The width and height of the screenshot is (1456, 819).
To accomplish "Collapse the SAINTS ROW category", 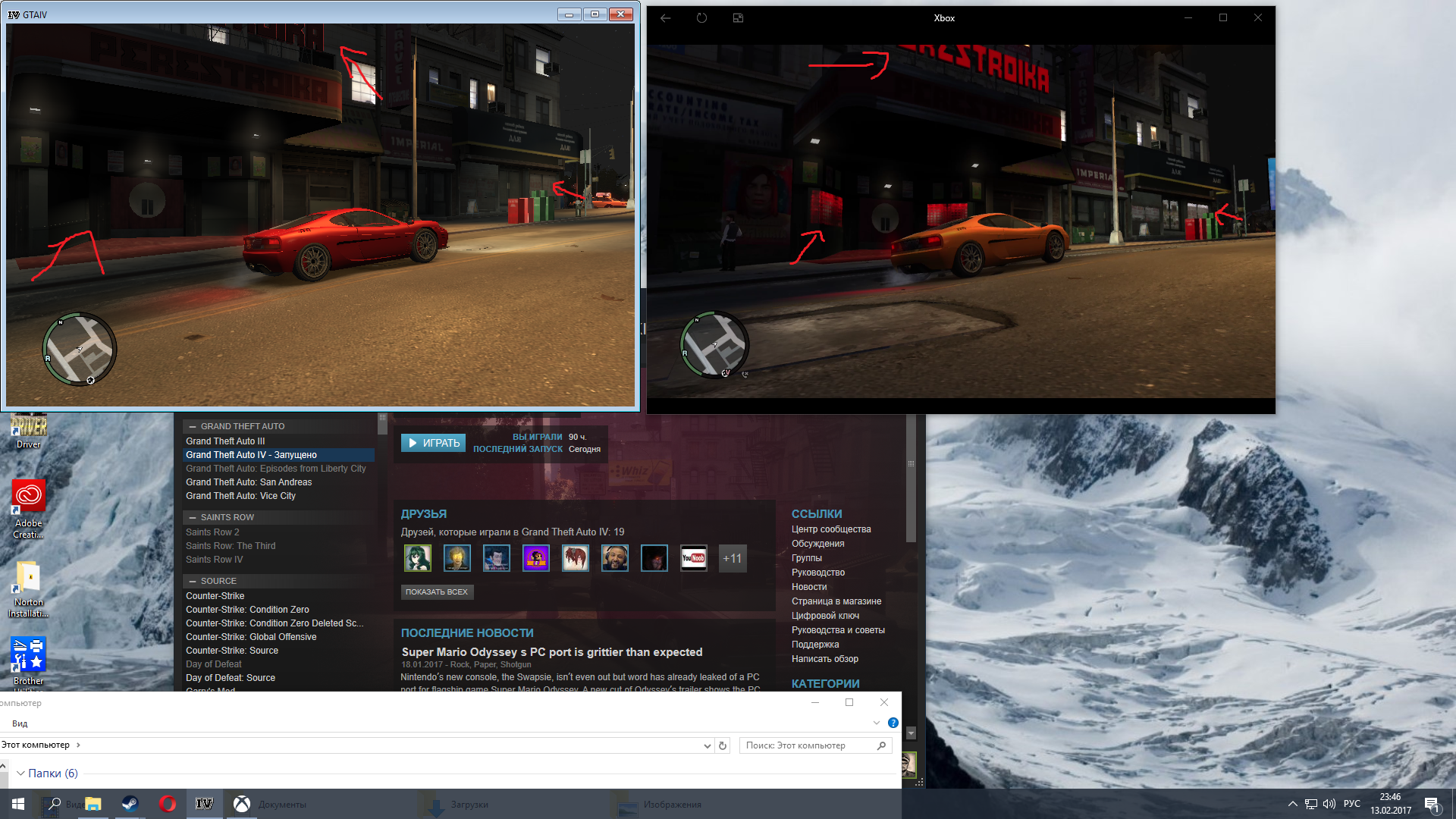I will 193,518.
